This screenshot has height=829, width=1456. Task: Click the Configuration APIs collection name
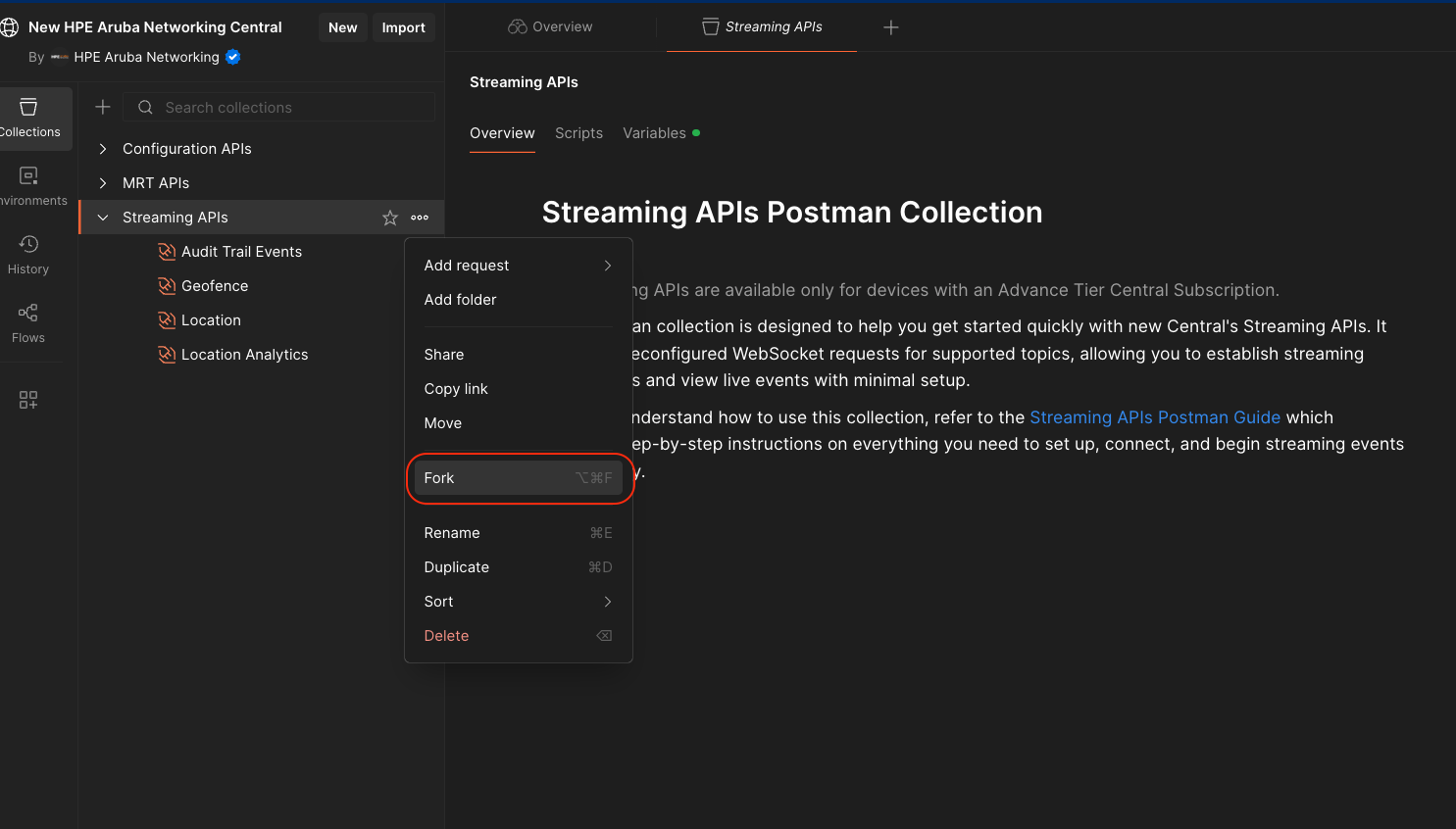(x=187, y=149)
